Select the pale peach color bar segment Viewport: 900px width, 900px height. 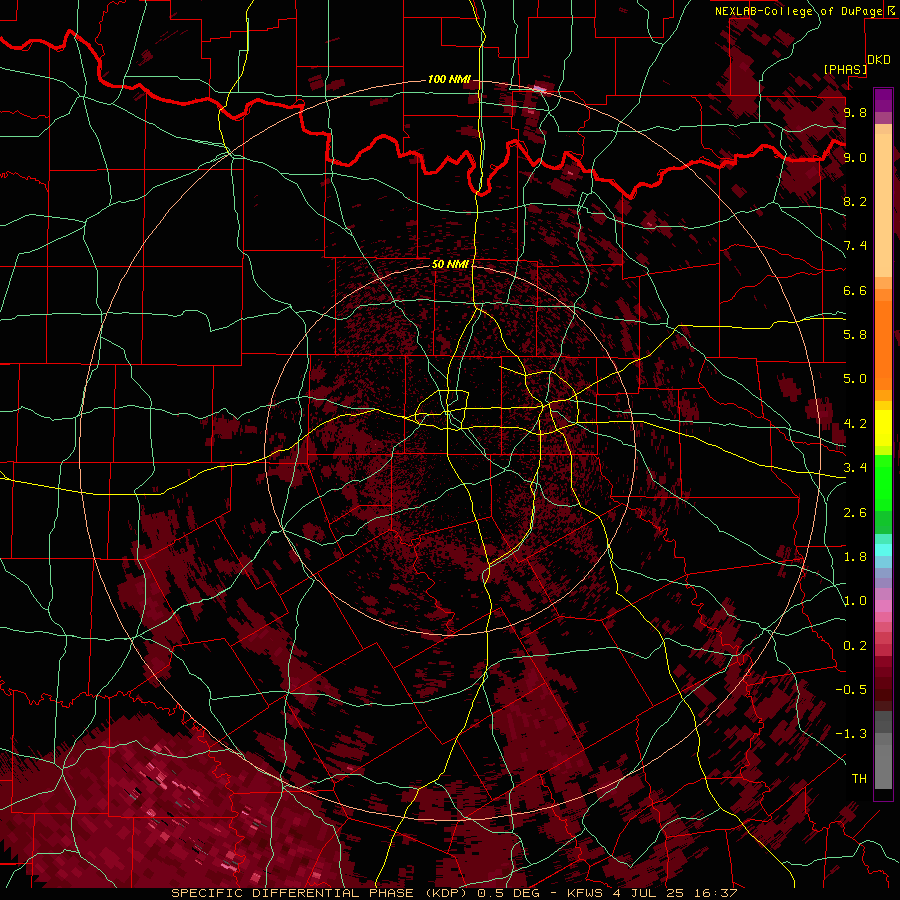[x=883, y=205]
